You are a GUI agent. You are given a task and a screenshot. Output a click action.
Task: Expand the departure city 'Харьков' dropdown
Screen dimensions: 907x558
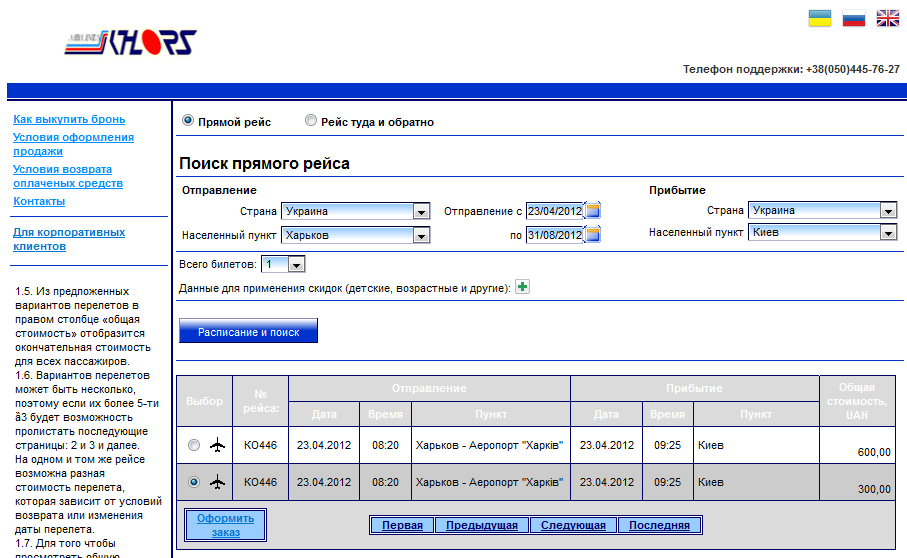[421, 235]
